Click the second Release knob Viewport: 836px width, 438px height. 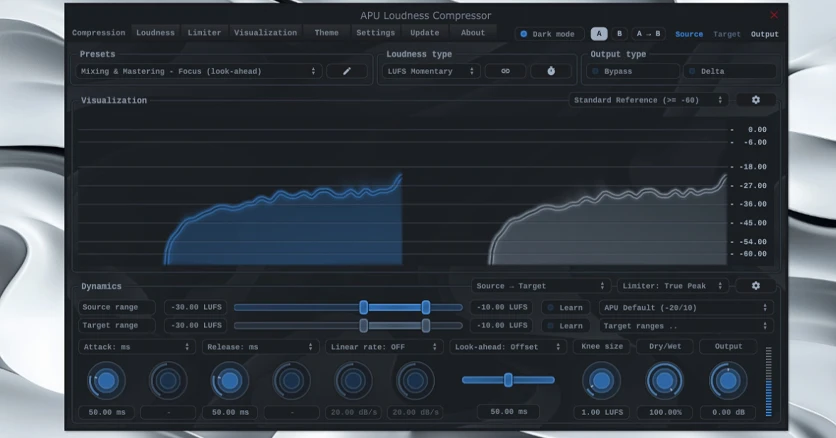point(291,381)
